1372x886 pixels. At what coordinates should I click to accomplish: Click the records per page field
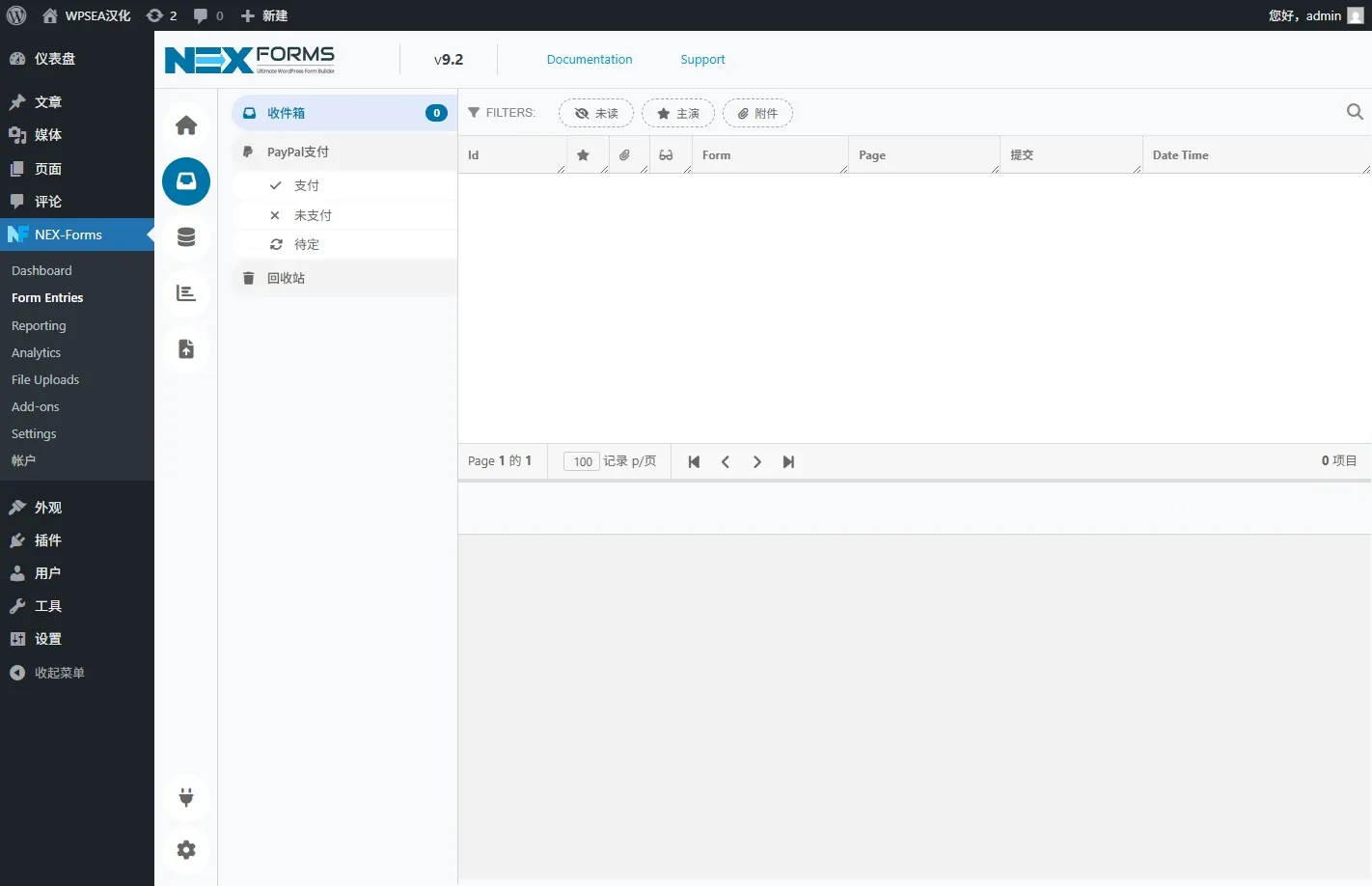[582, 462]
